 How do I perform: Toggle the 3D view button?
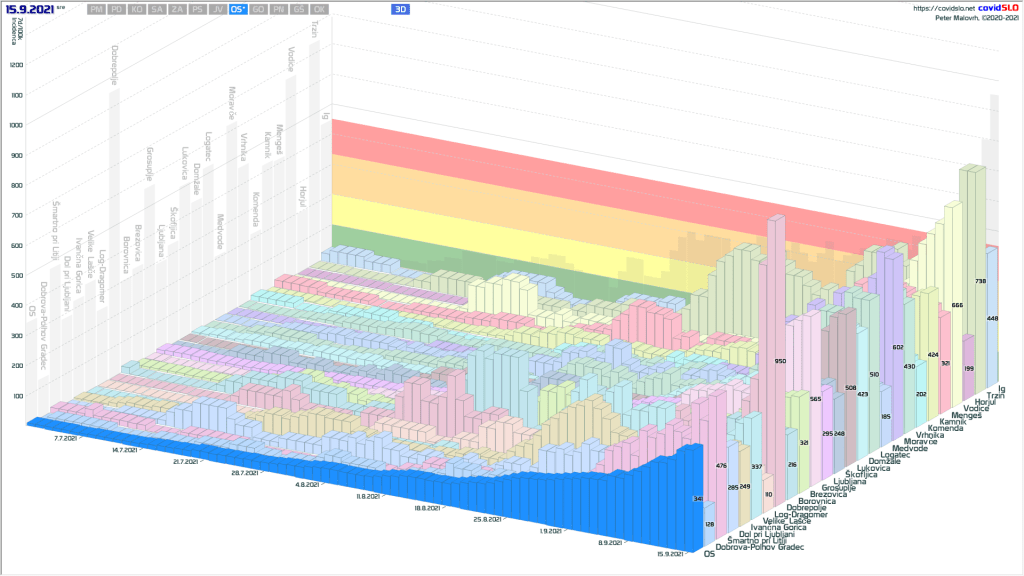pos(400,9)
